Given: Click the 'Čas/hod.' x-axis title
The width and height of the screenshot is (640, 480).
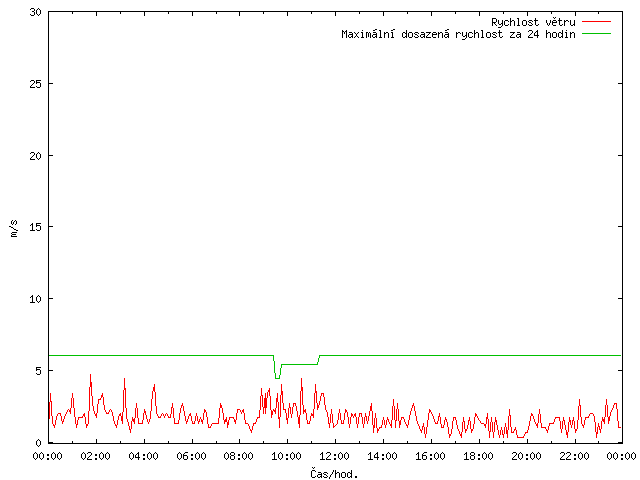Looking at the screenshot, I should click(334, 473).
